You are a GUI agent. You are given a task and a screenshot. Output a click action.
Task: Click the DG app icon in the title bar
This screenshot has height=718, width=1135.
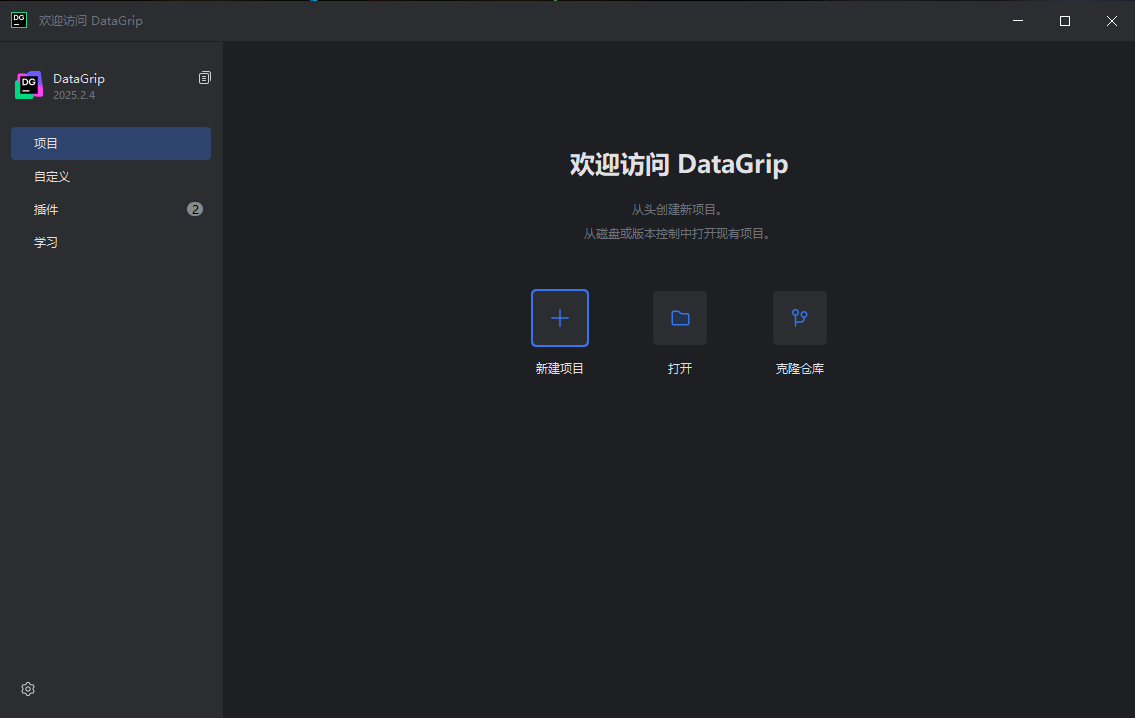20,20
